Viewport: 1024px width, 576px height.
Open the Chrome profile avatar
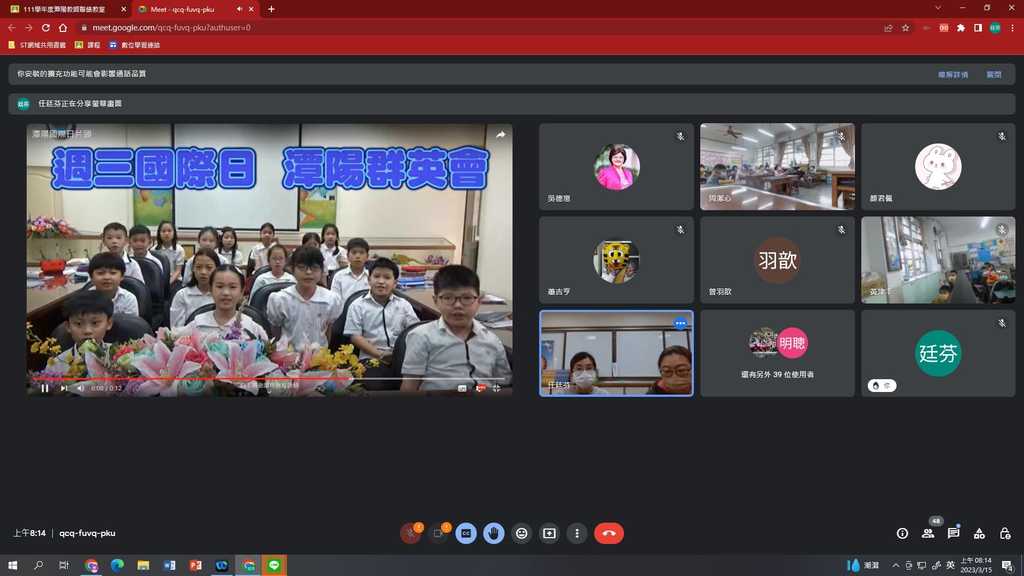pos(995,27)
